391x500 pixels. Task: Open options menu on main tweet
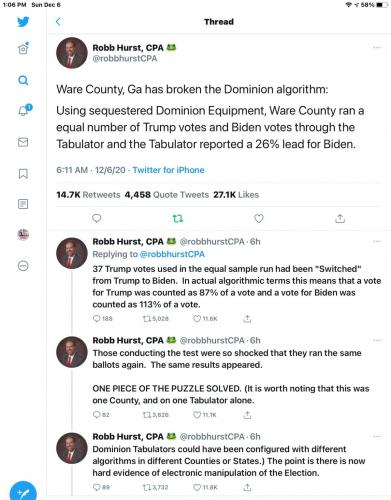pyautogui.click(x=377, y=48)
